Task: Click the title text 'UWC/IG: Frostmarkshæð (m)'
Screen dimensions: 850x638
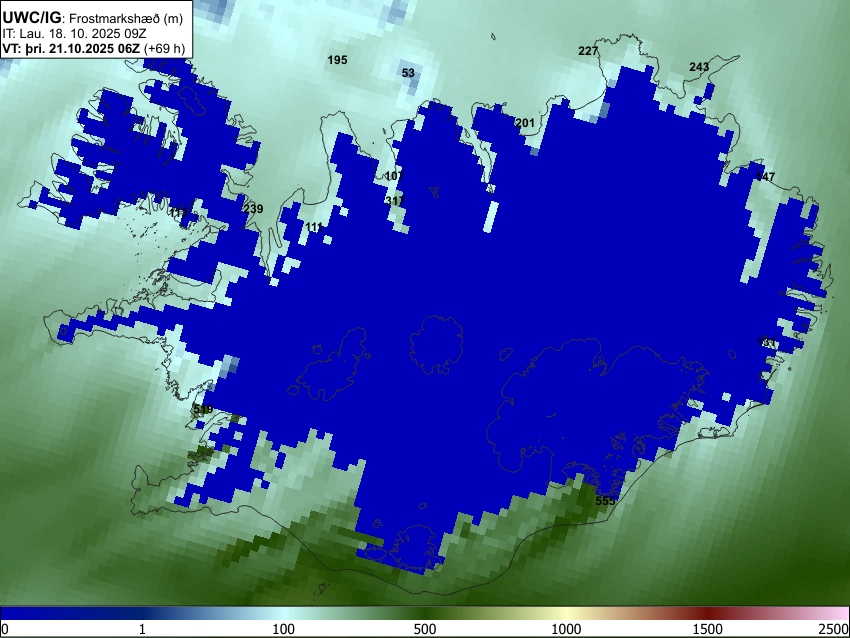Action: pos(93,18)
